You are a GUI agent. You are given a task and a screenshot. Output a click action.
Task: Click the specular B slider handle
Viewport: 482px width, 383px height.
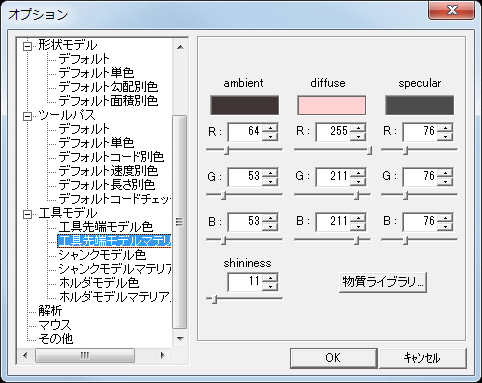(405, 241)
